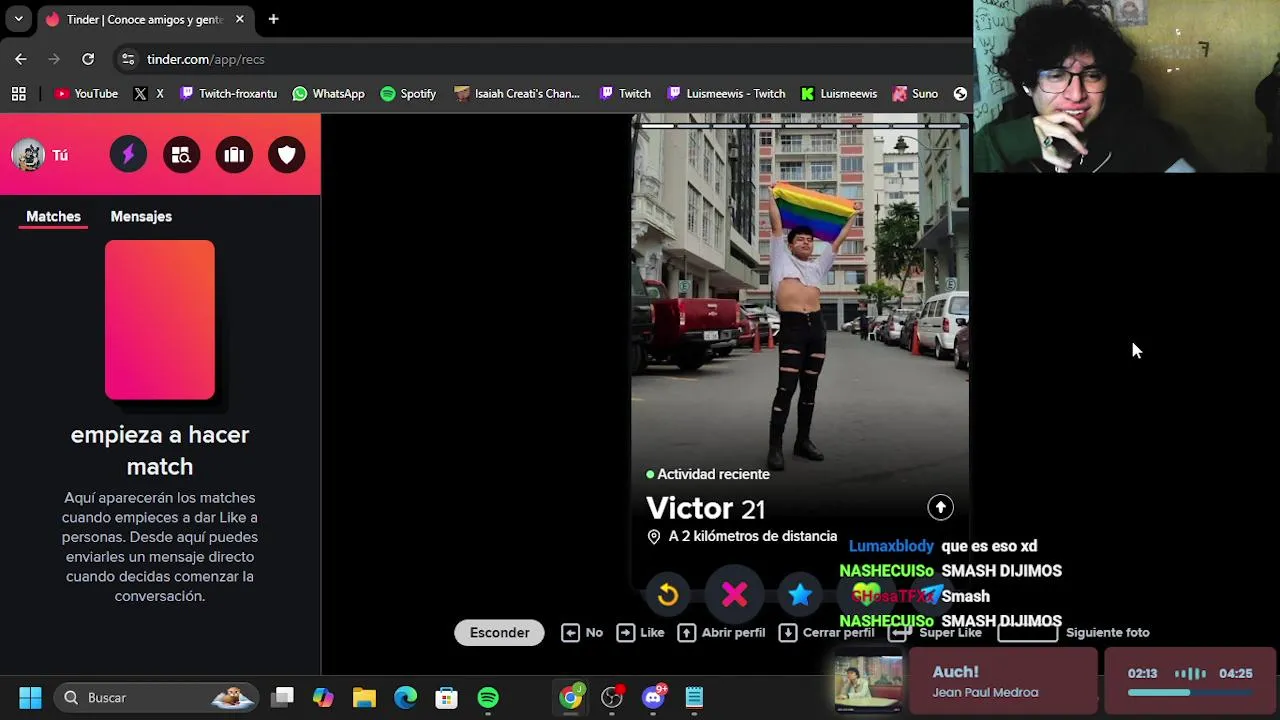Seek the song progress bar
Viewport: 1280px width, 720px height.
(x=1190, y=693)
